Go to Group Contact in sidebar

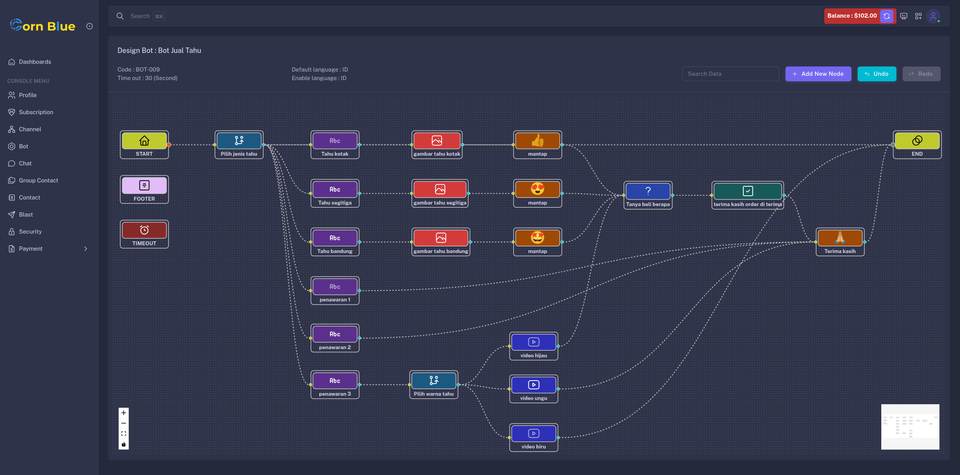(x=38, y=180)
